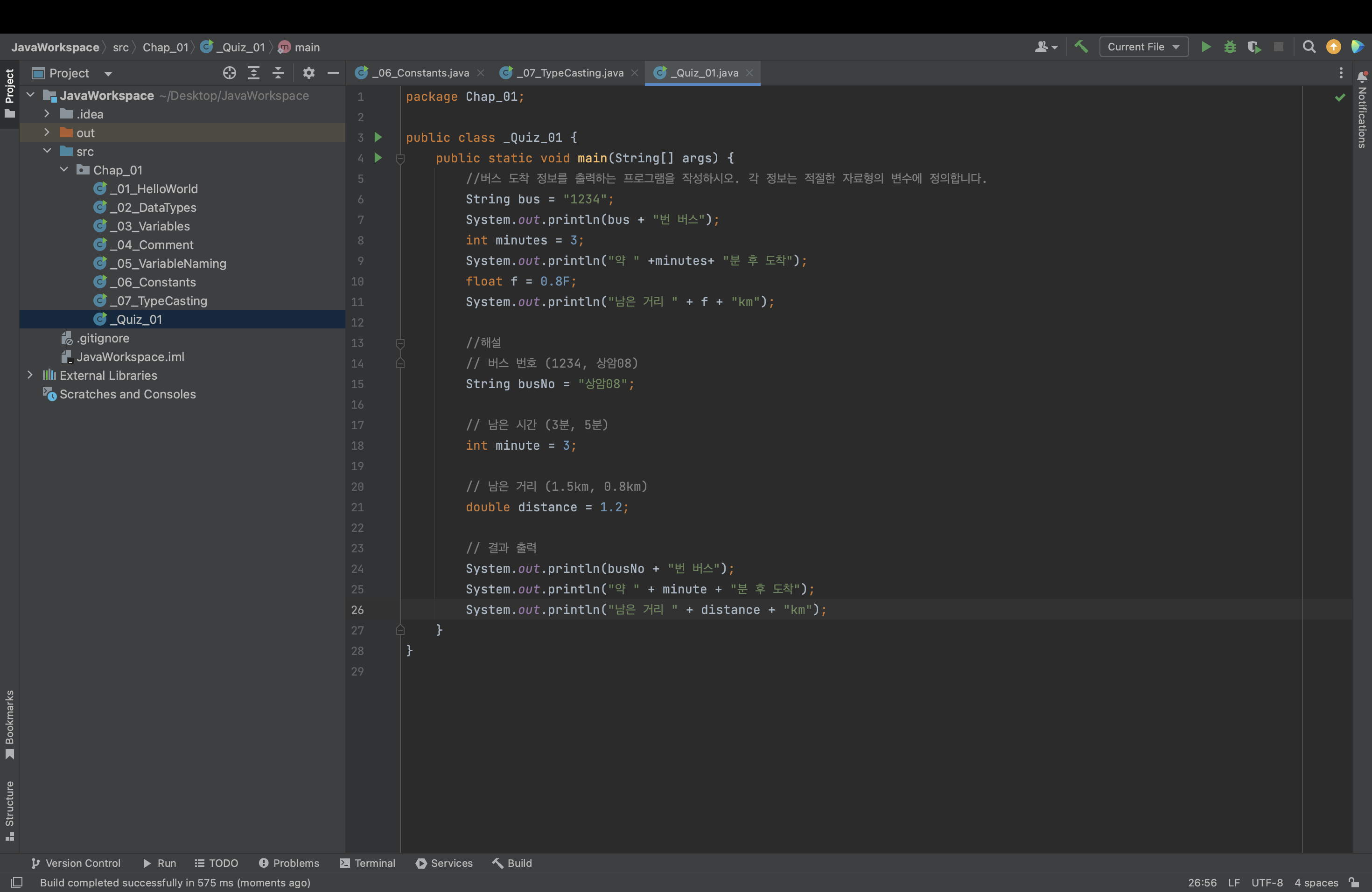Click Run with Coverage shield icon
This screenshot has width=1372, height=892.
click(x=1254, y=47)
